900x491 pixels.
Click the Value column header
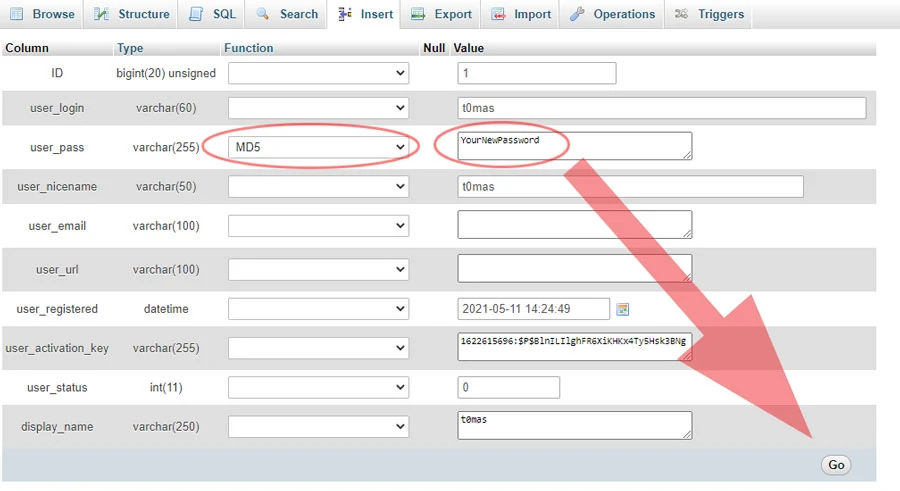(468, 48)
